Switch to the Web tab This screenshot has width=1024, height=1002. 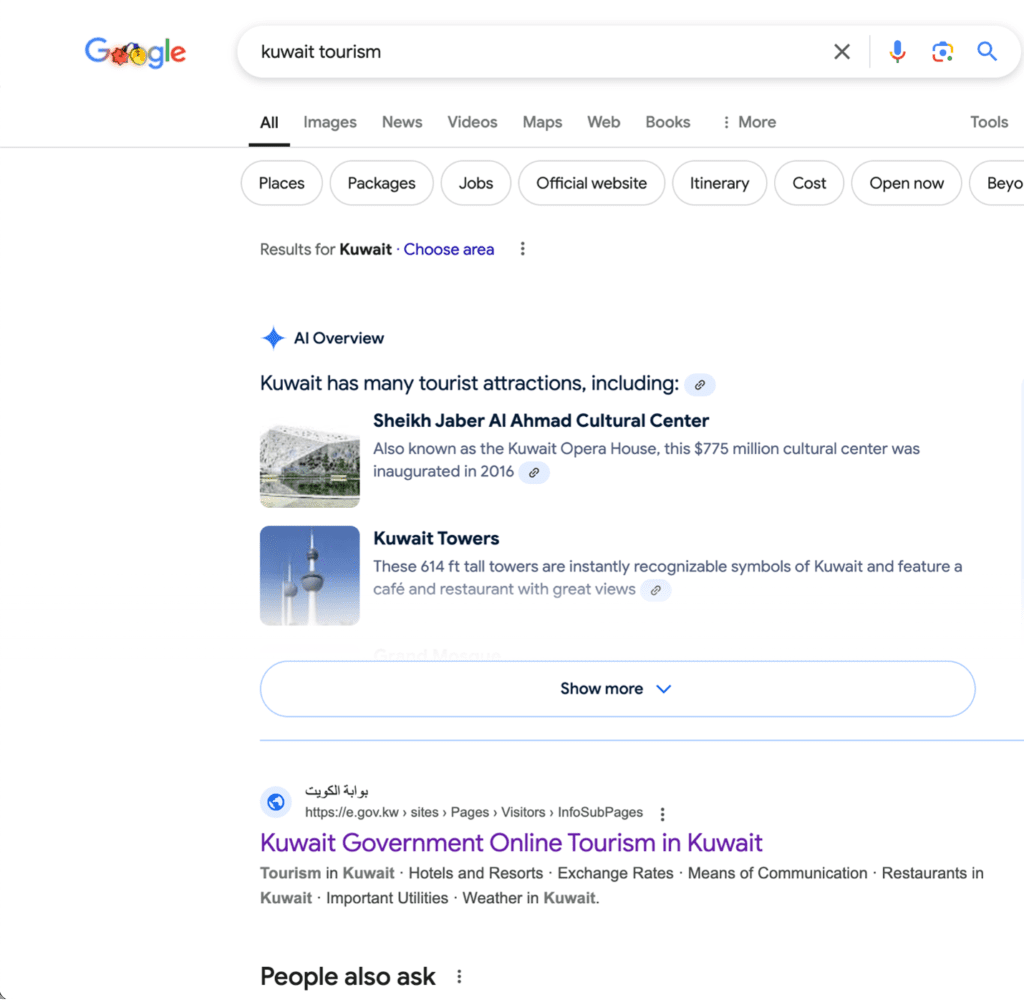(x=603, y=122)
